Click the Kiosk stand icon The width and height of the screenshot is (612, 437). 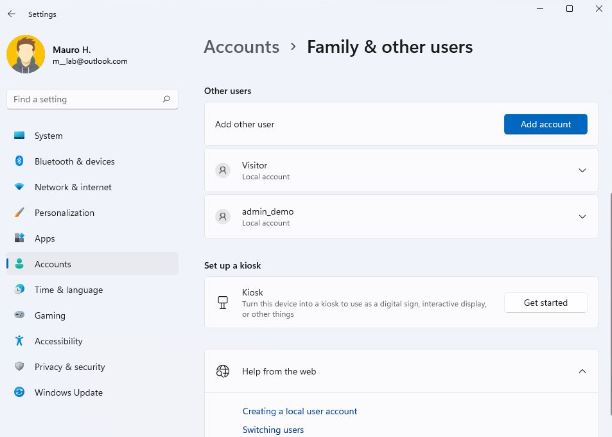(222, 302)
